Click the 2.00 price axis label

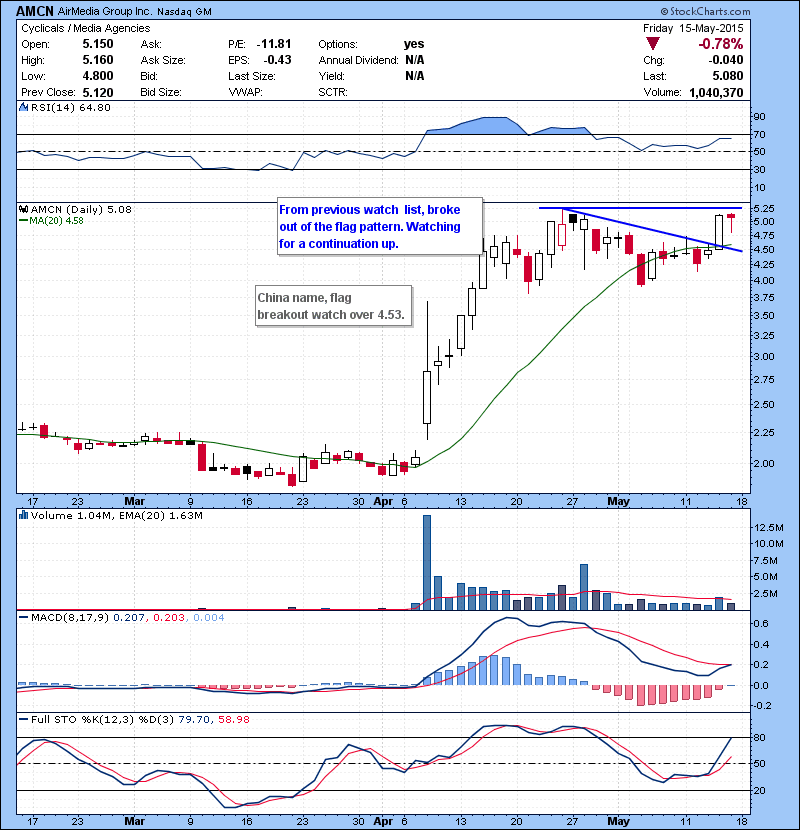tap(764, 463)
